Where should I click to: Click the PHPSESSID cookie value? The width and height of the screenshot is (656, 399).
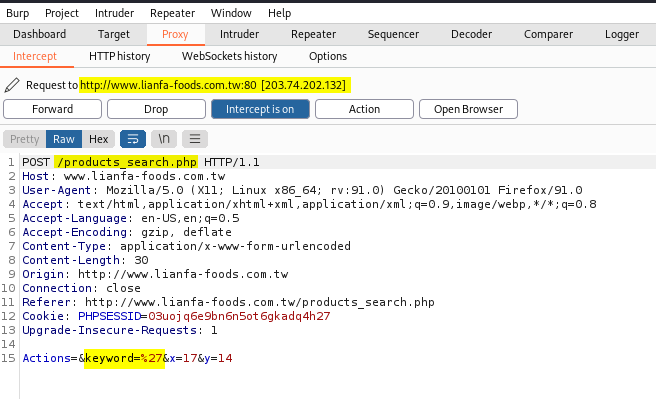(239, 316)
